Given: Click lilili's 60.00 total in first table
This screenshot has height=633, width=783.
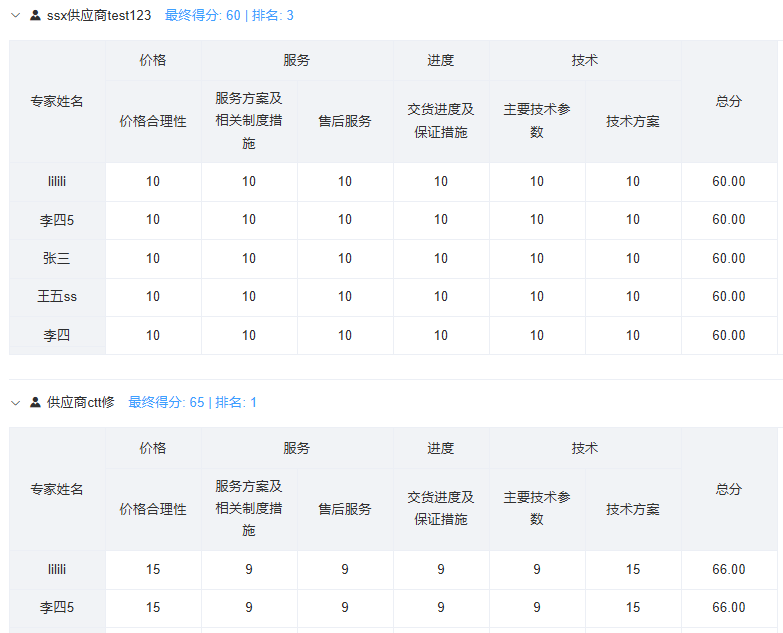Looking at the screenshot, I should point(729,181).
